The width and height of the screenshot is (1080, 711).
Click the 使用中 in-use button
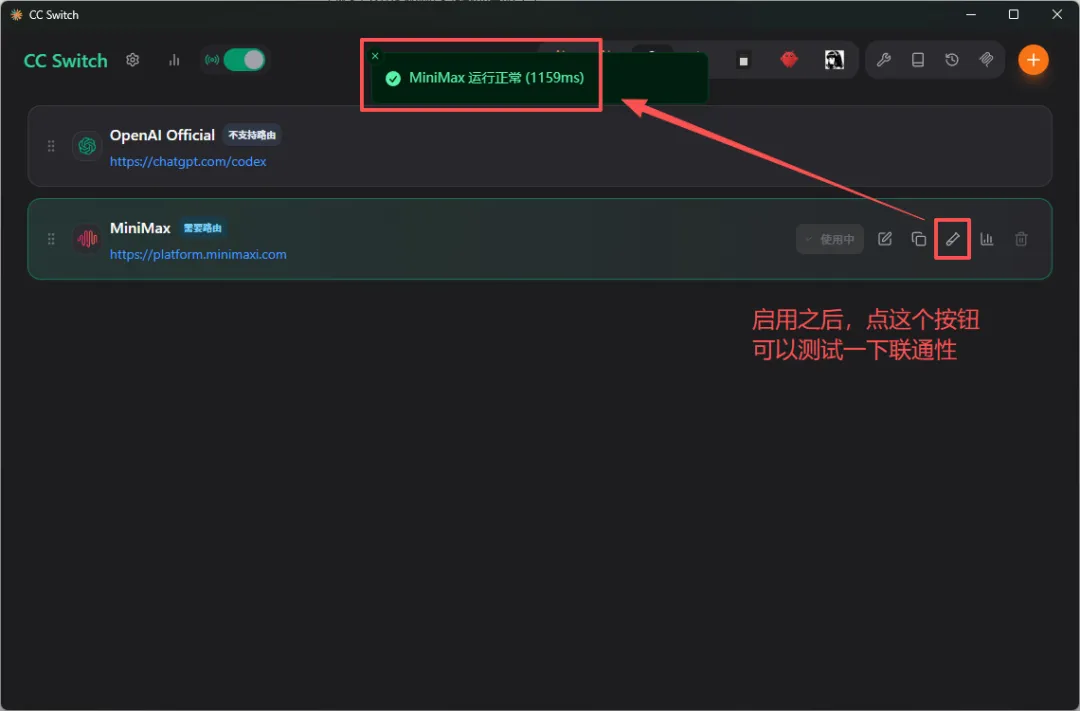[x=830, y=239]
